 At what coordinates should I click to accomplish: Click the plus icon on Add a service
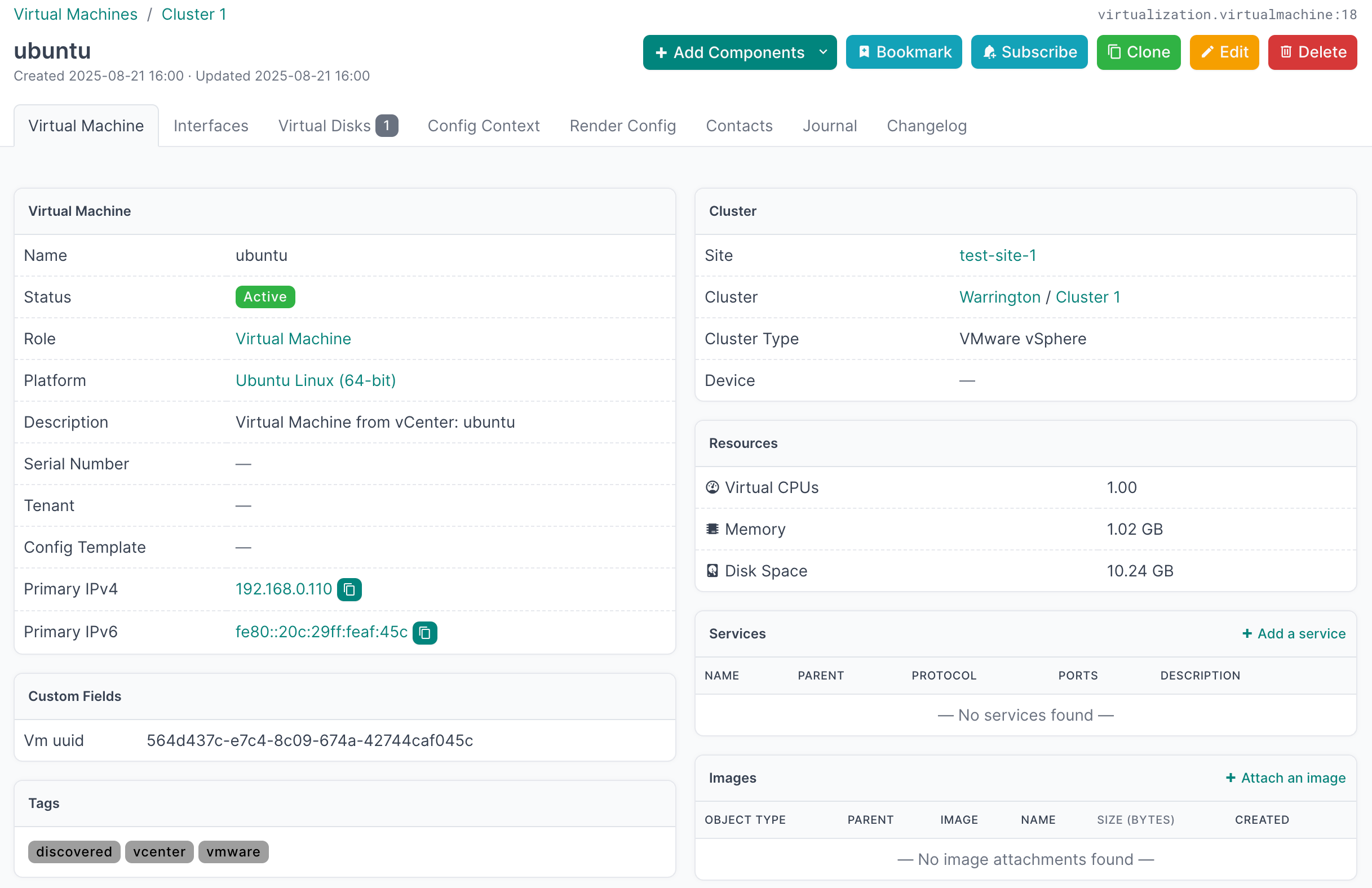pyautogui.click(x=1247, y=633)
